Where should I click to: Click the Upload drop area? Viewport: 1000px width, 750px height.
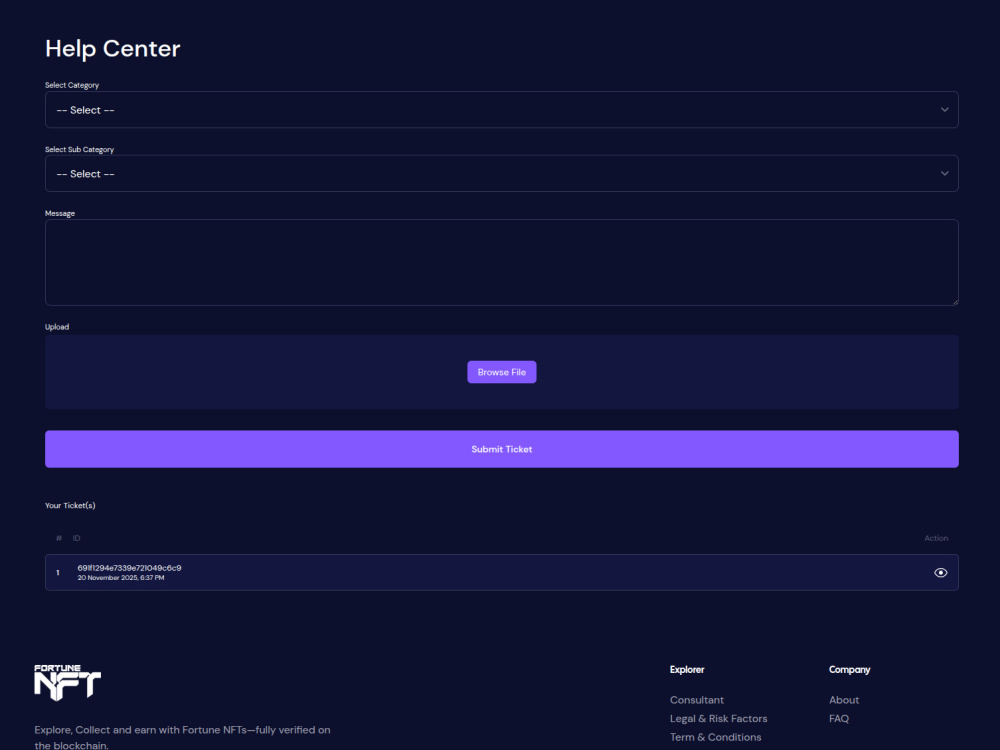[501, 372]
